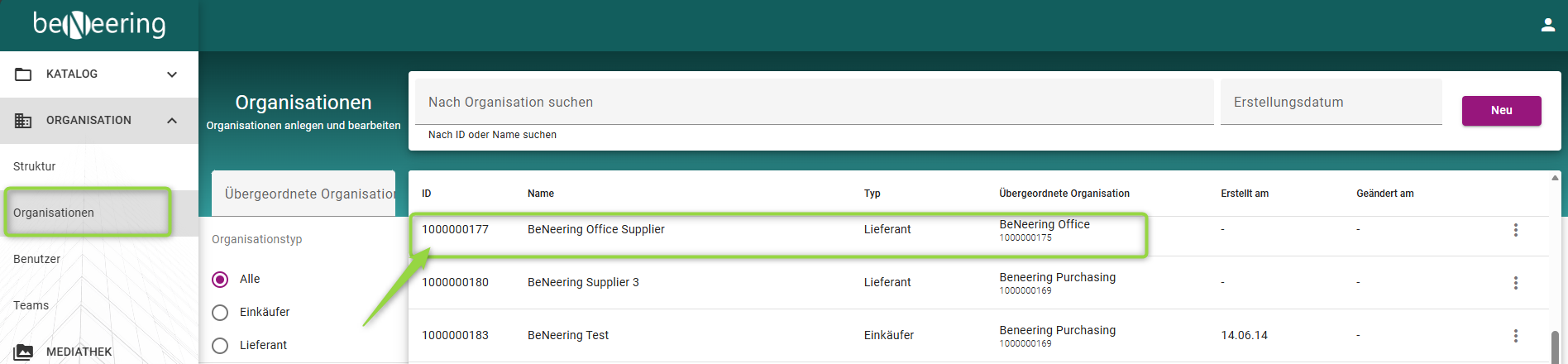Click the Organisation building icon

pos(23,121)
